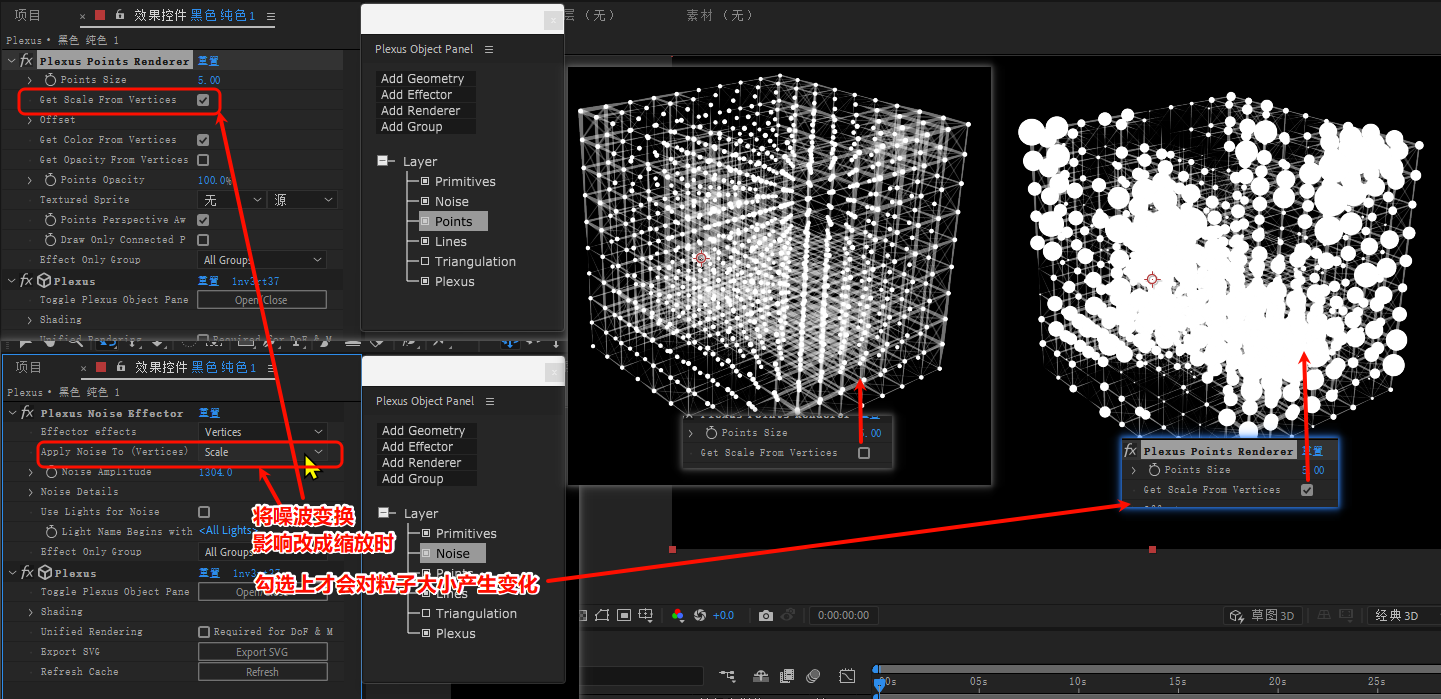This screenshot has height=699, width=1441.
Task: Collapse Layer node in upper object tree
Action: coord(383,161)
